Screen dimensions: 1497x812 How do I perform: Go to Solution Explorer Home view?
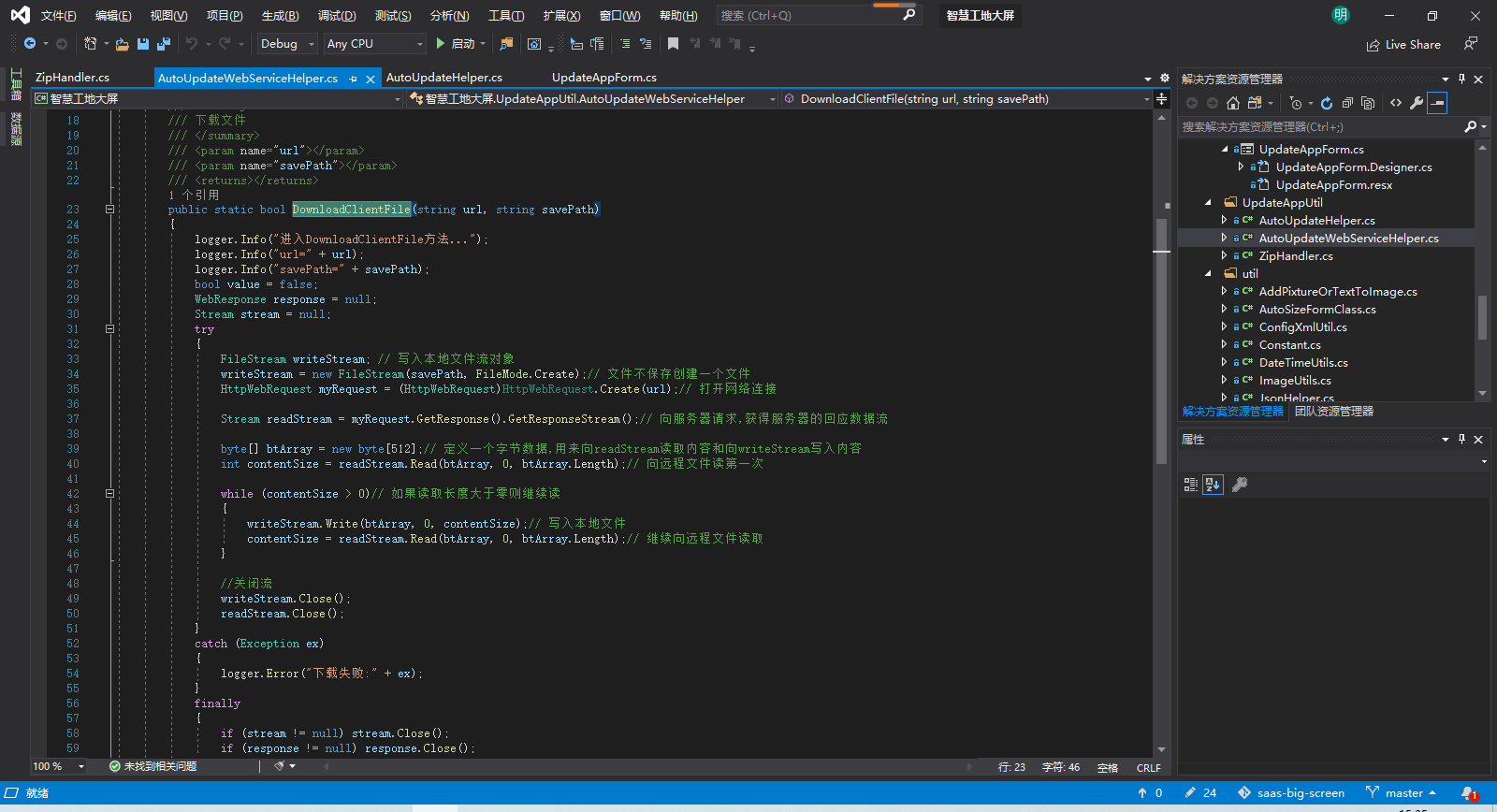1233,103
